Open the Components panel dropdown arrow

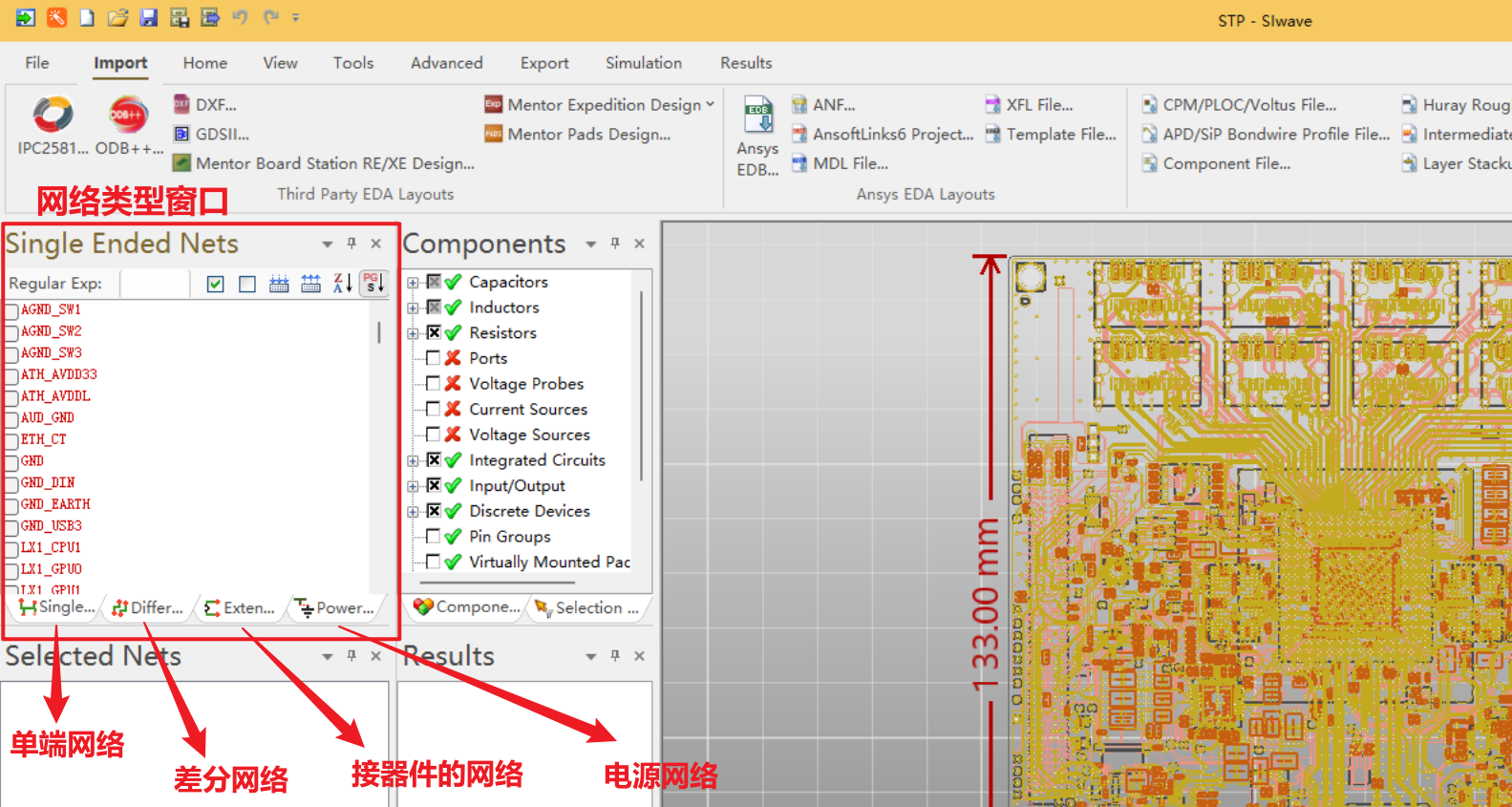[591, 244]
